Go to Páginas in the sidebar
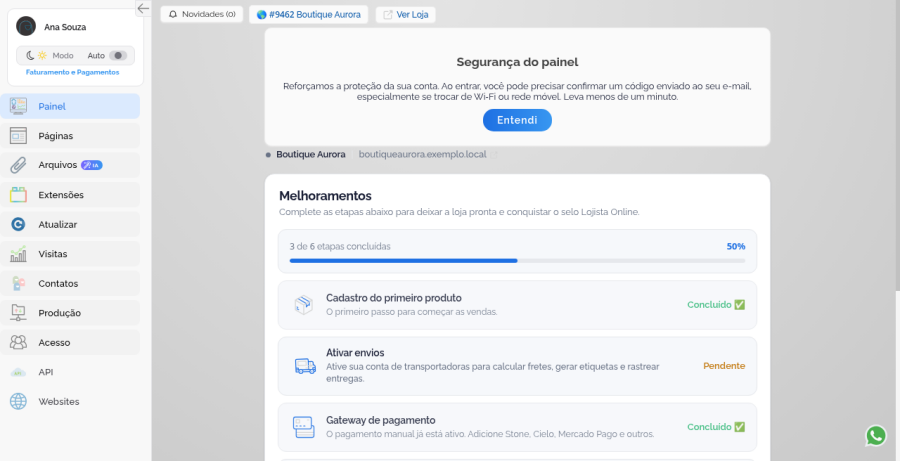 pyautogui.click(x=70, y=136)
